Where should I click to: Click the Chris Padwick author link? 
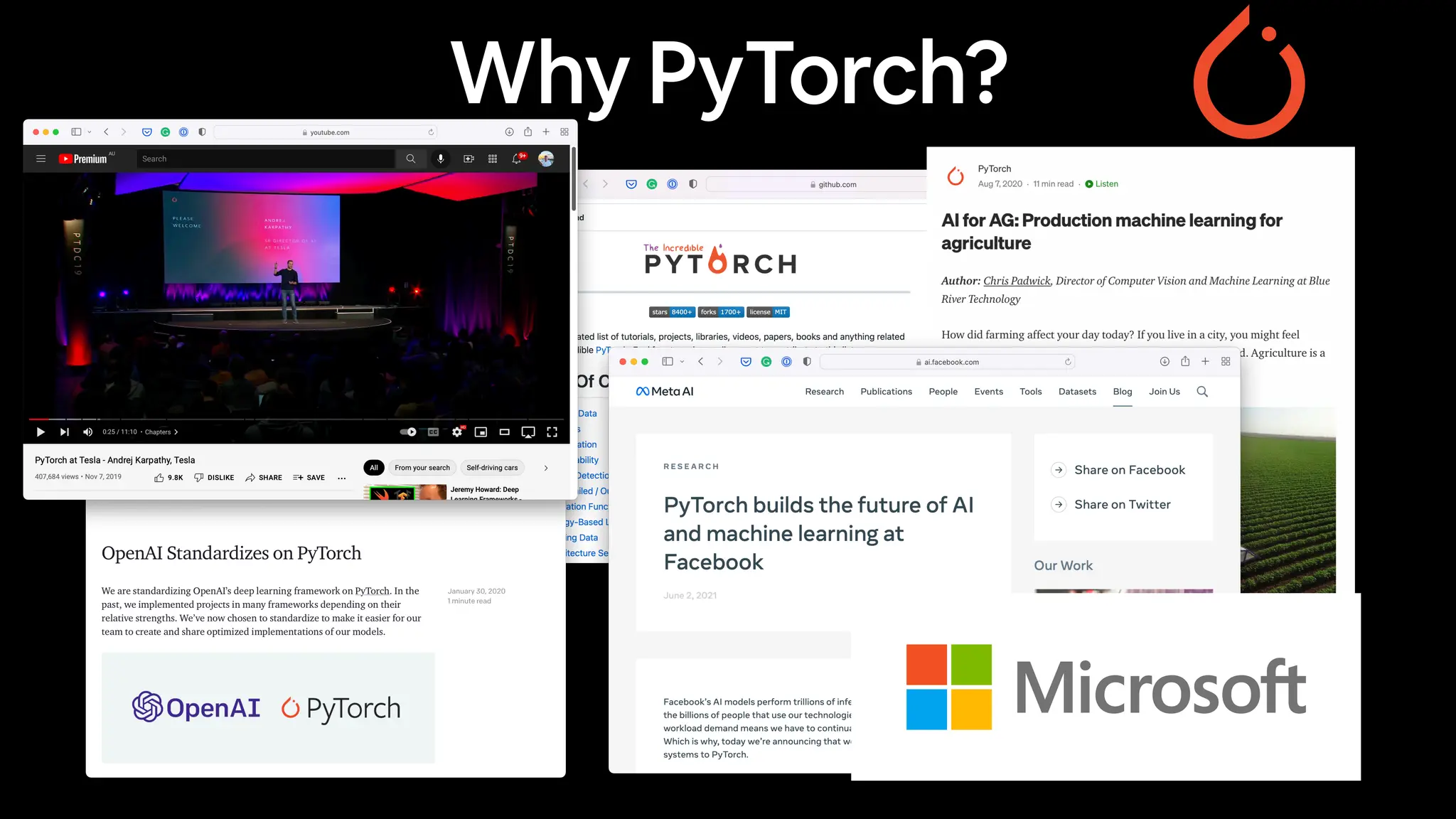click(x=1017, y=281)
